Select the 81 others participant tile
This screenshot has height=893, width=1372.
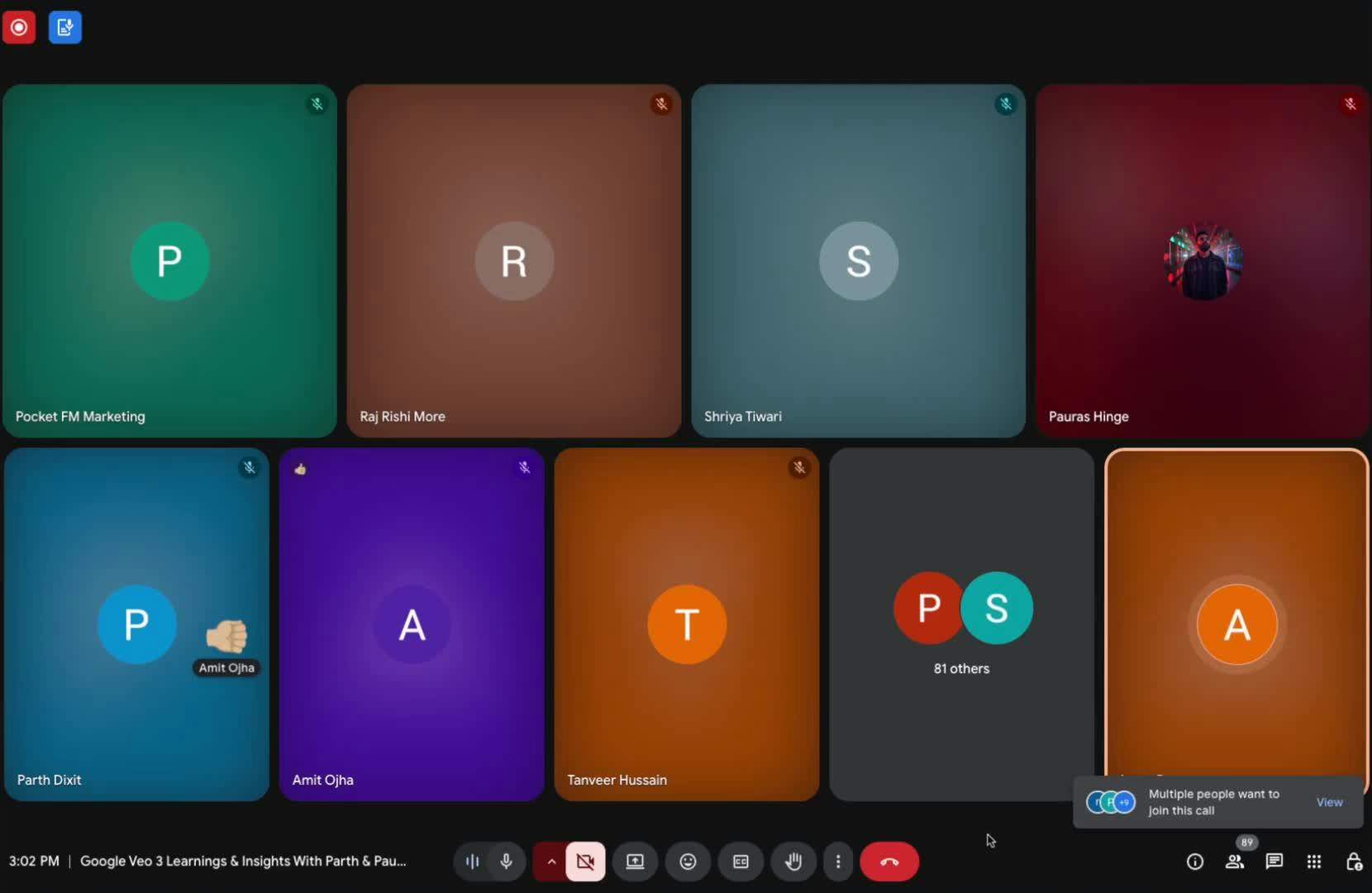961,624
